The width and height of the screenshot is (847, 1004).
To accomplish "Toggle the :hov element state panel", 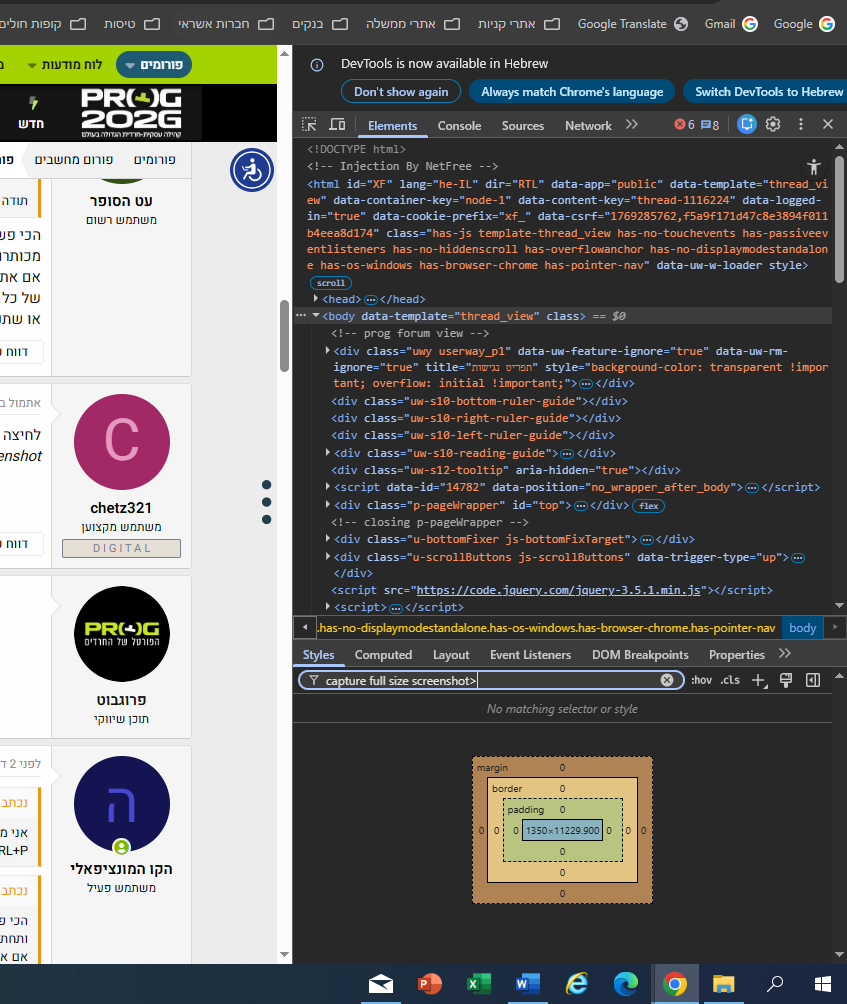I will 701,680.
